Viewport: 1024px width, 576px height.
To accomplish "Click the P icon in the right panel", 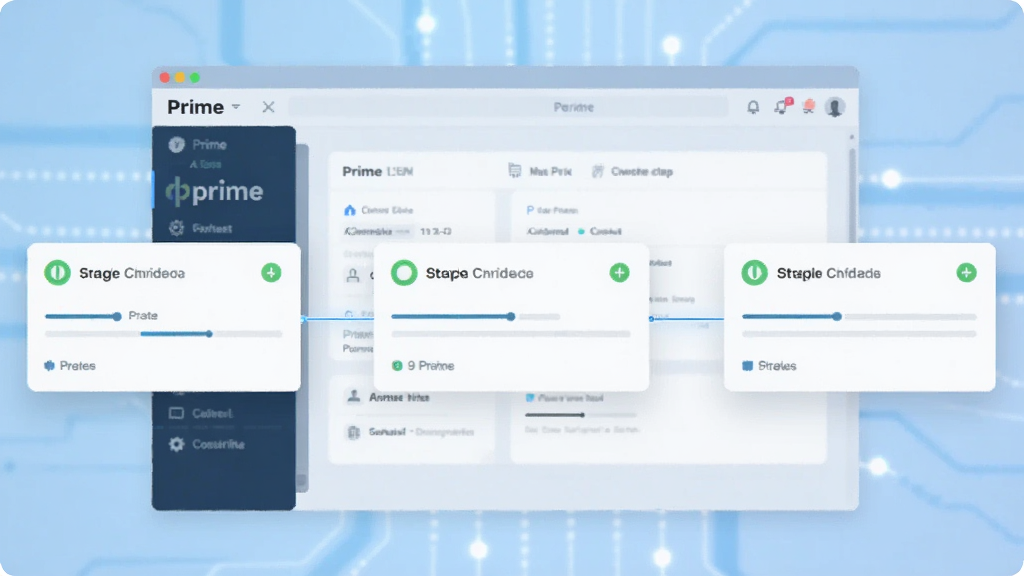I will tap(530, 210).
